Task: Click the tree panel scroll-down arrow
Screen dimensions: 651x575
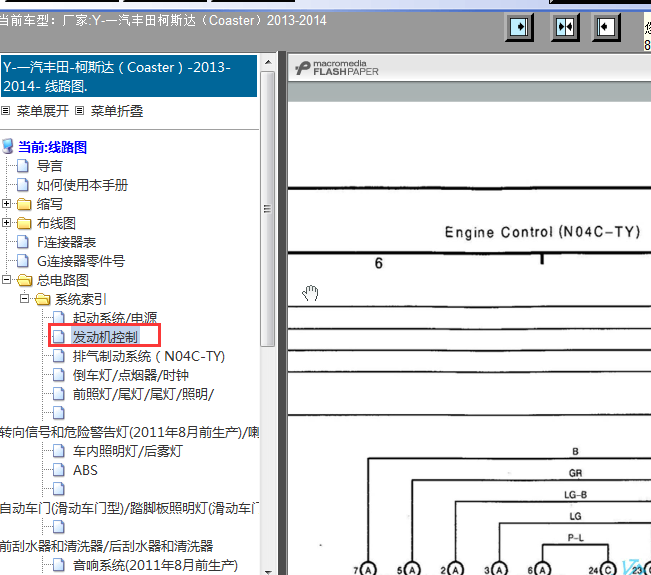Action: click(268, 571)
